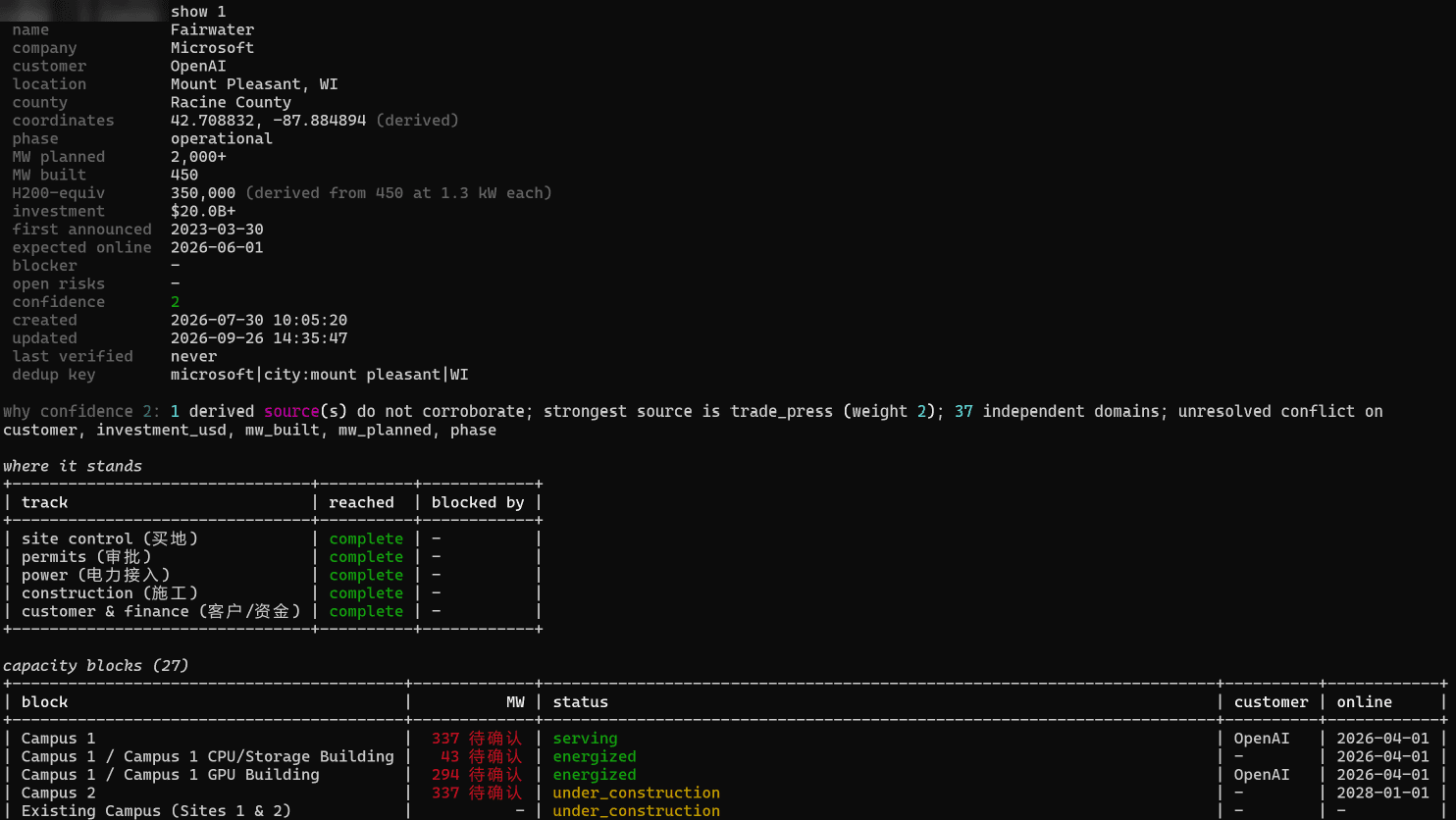Click the 'blocked by' column header
The width and height of the screenshot is (1456, 820).
[x=478, y=502]
